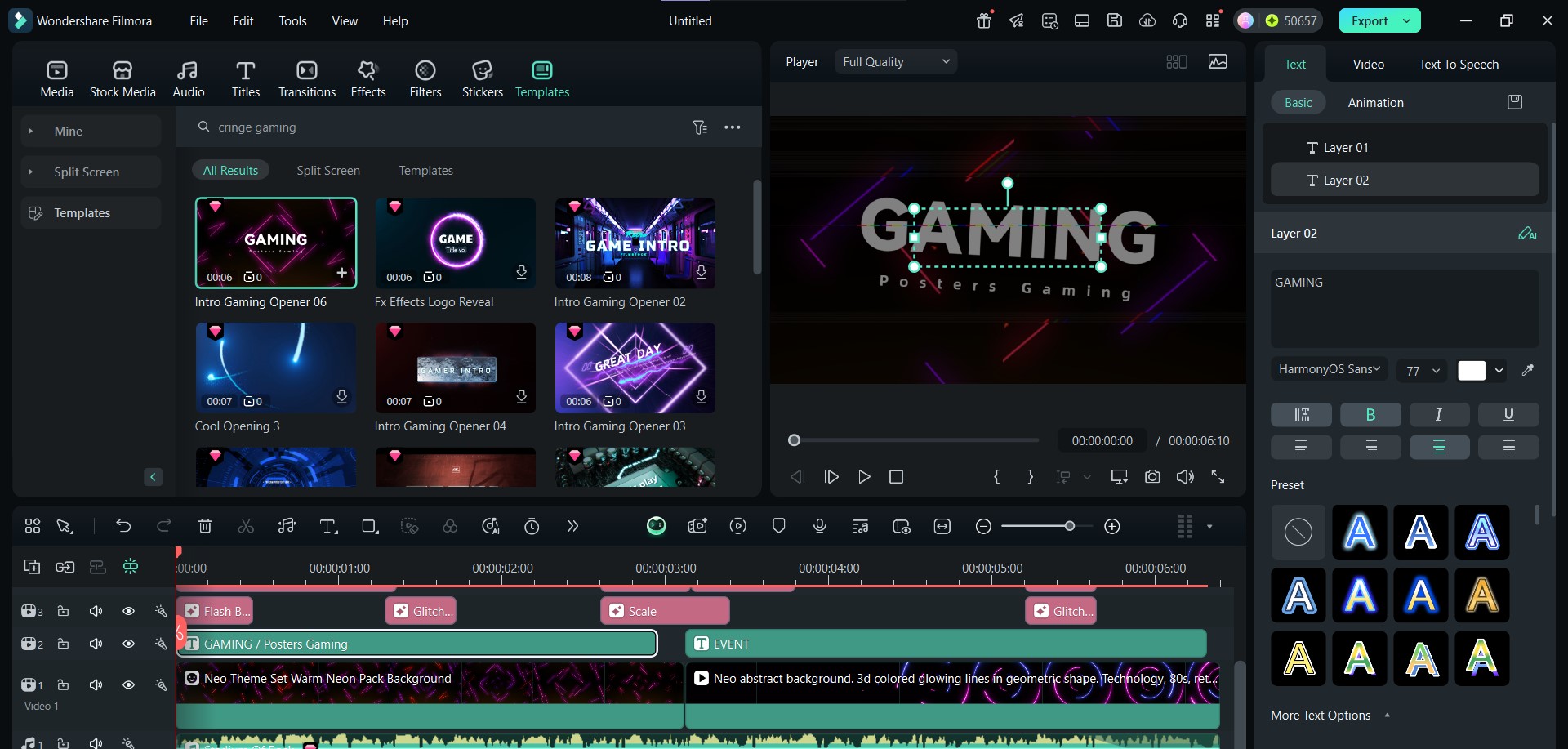Select Layer 01 in layer list
This screenshot has width=1568, height=749.
tap(1405, 148)
